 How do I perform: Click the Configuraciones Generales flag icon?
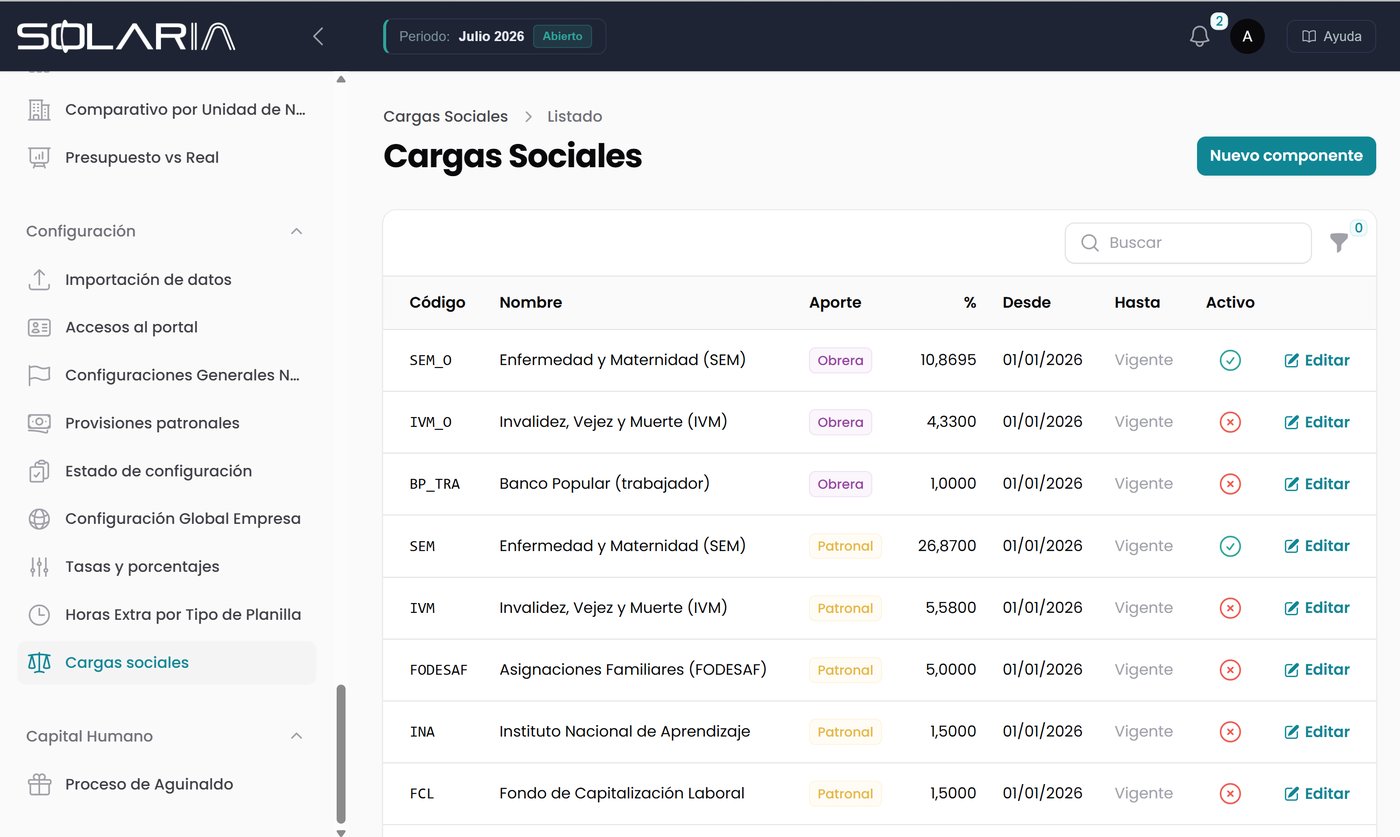[x=39, y=375]
